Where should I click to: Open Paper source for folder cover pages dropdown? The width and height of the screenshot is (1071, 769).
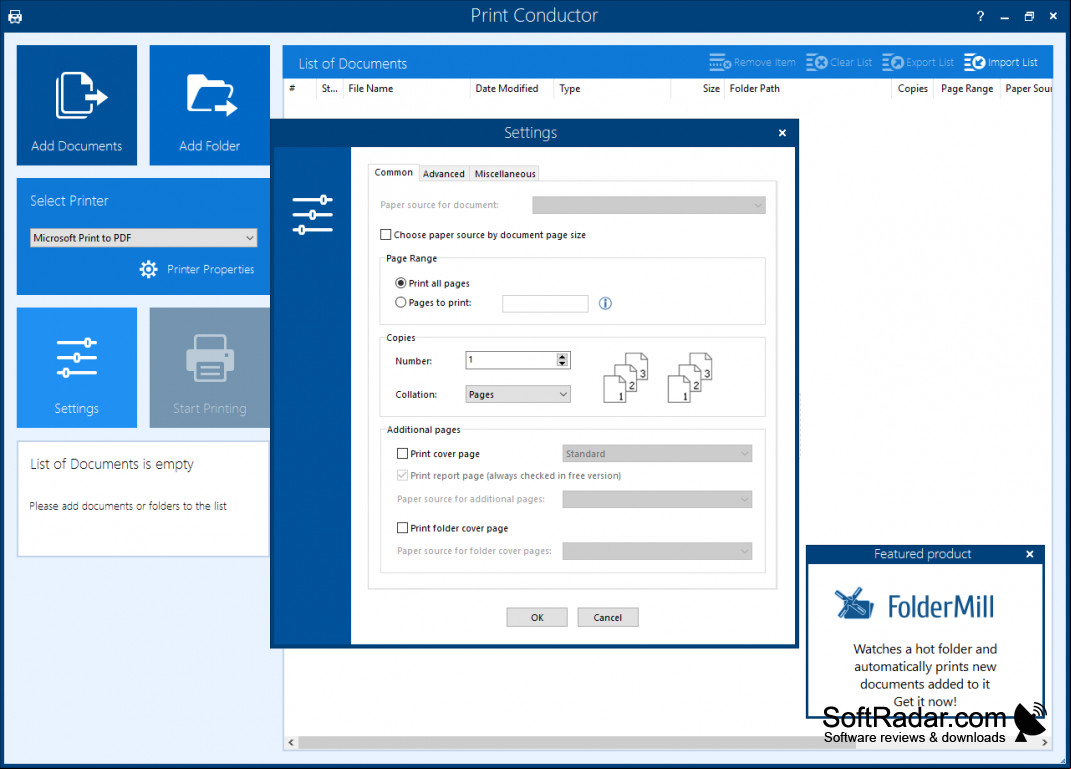pyautogui.click(x=657, y=551)
